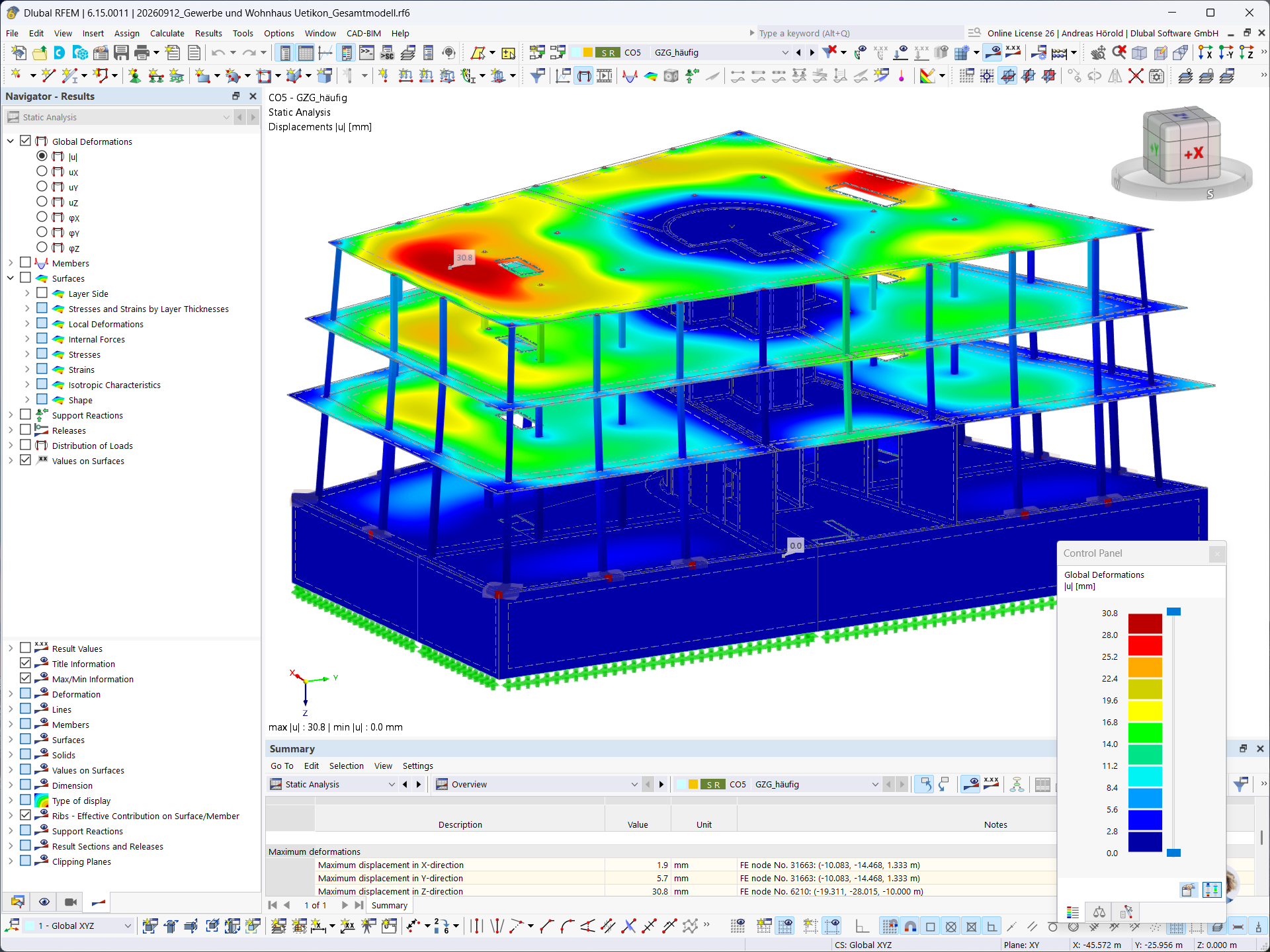
Task: Click the Undo arrow icon
Action: pyautogui.click(x=218, y=53)
